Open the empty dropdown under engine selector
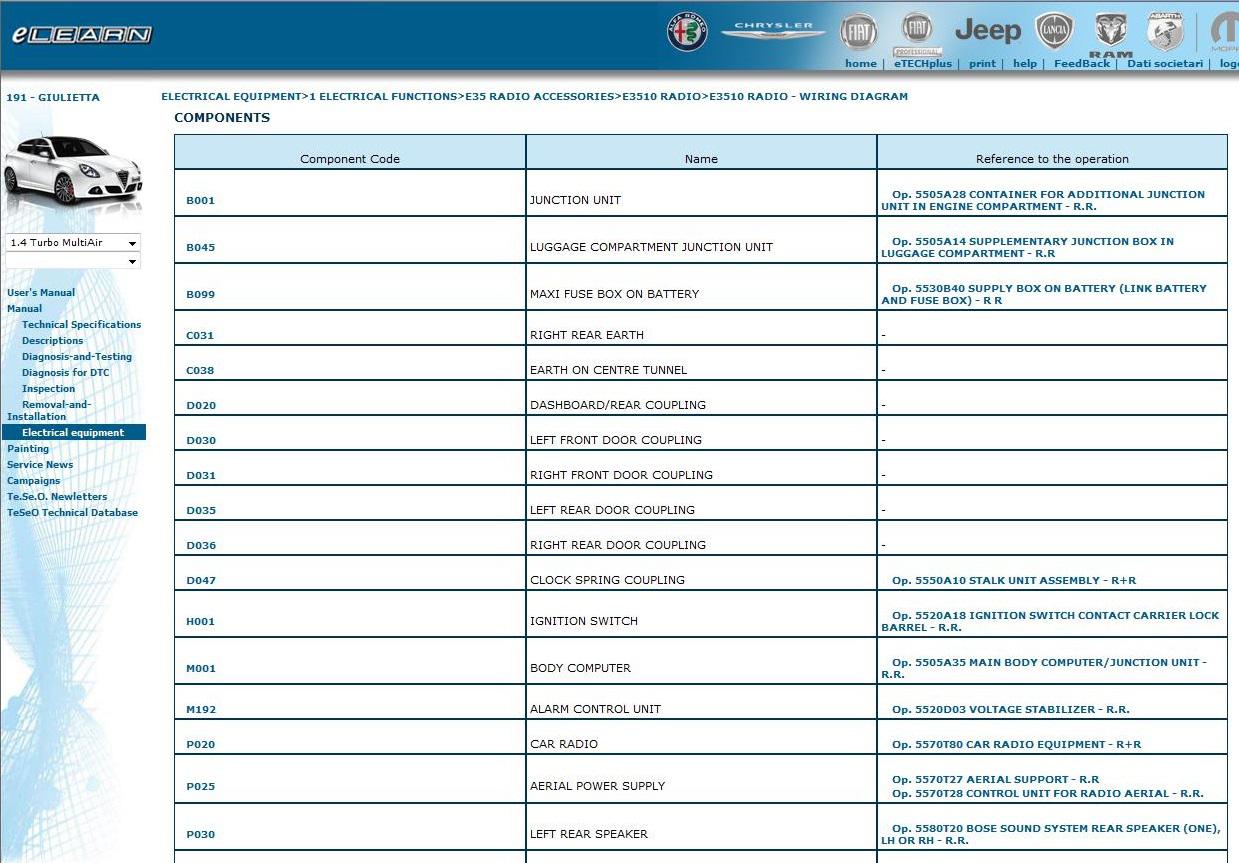This screenshot has width=1239, height=863. (73, 261)
